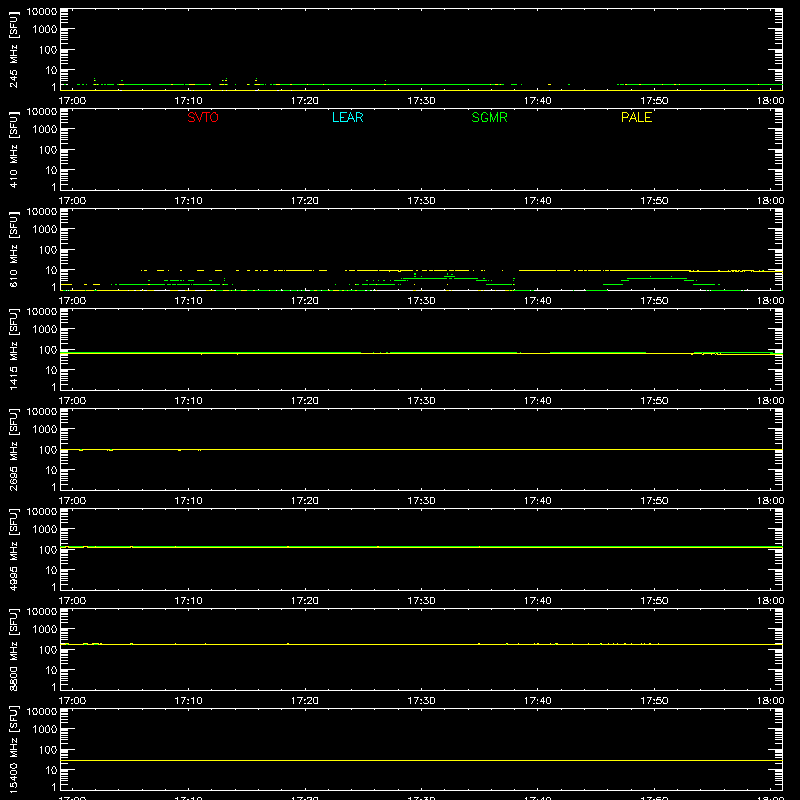This screenshot has width=800, height=800.
Task: Click 17:00 time label under 245 MHz panel
Action: [x=72, y=101]
